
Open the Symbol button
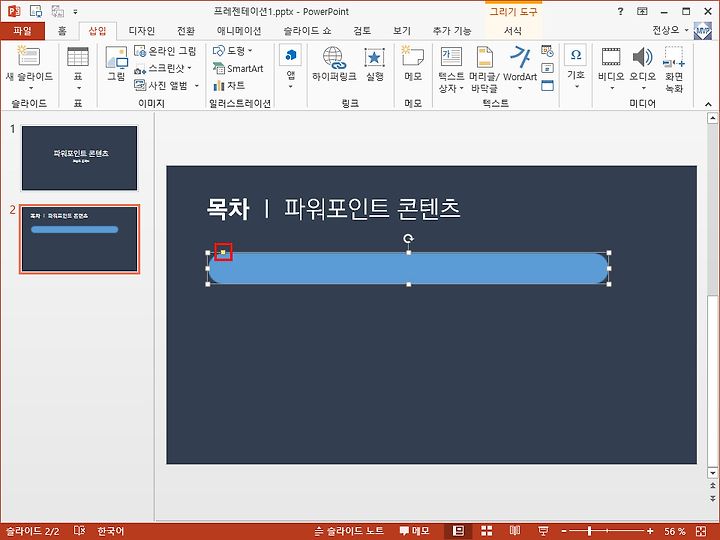[x=576, y=67]
